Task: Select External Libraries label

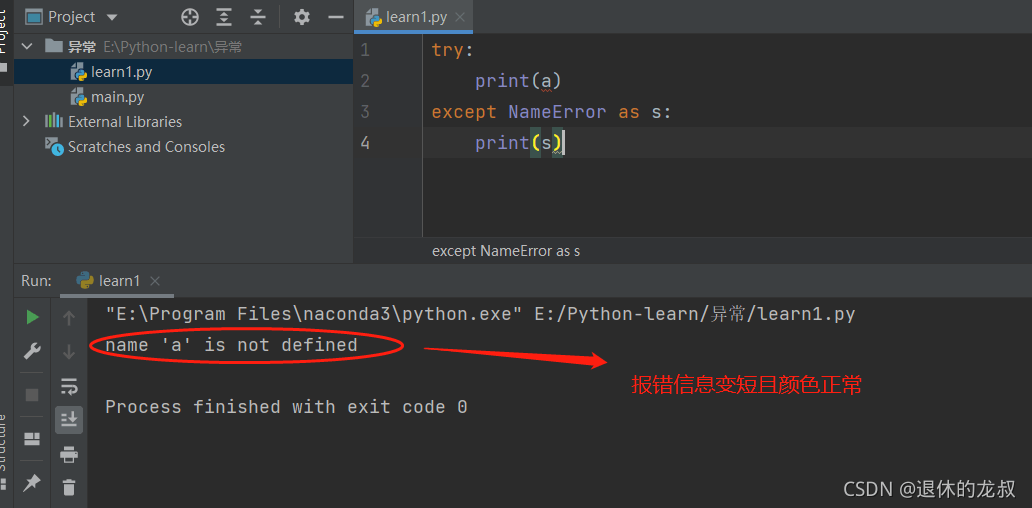Action: 125,122
